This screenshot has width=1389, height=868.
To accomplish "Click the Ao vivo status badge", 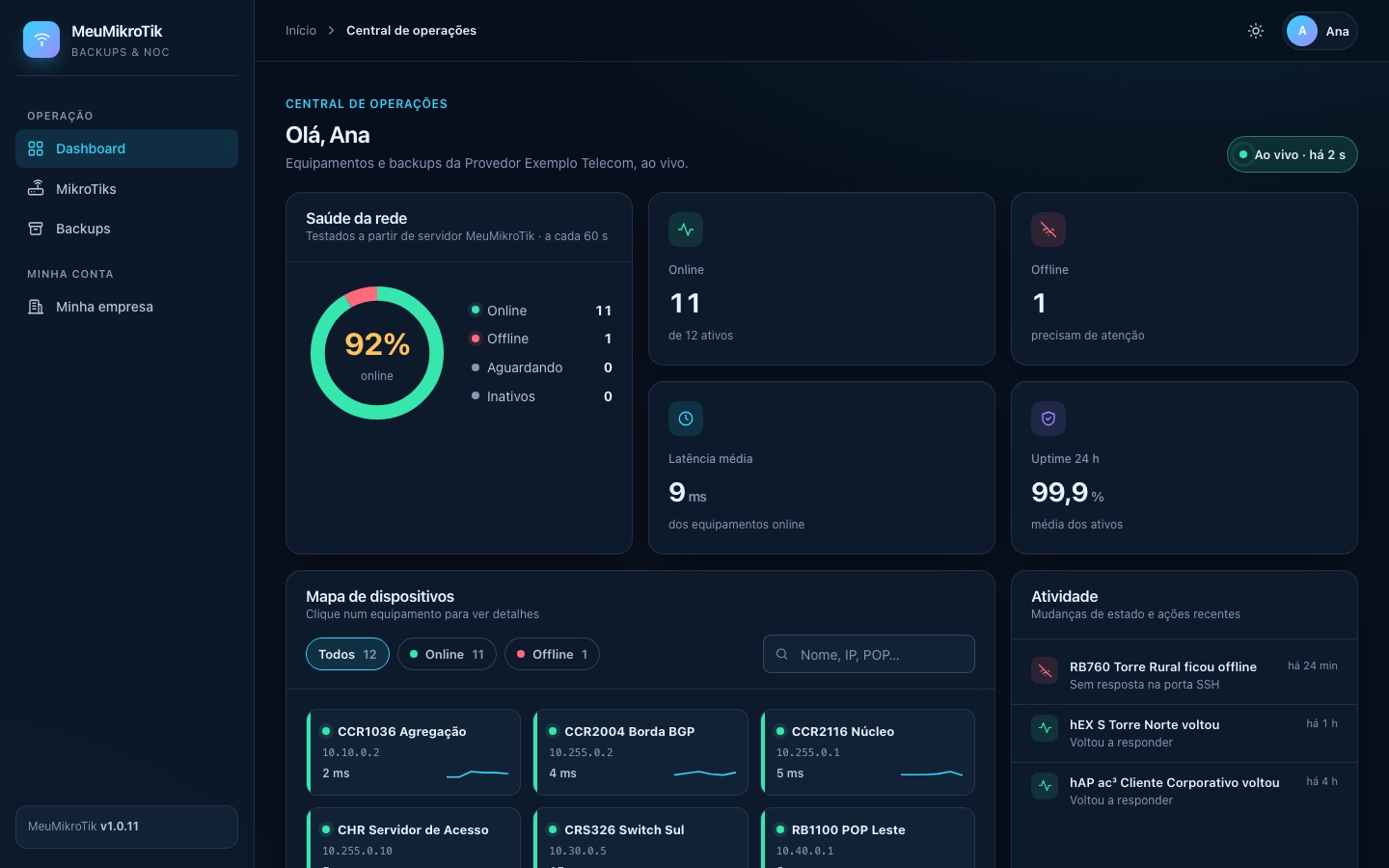I will (x=1293, y=154).
